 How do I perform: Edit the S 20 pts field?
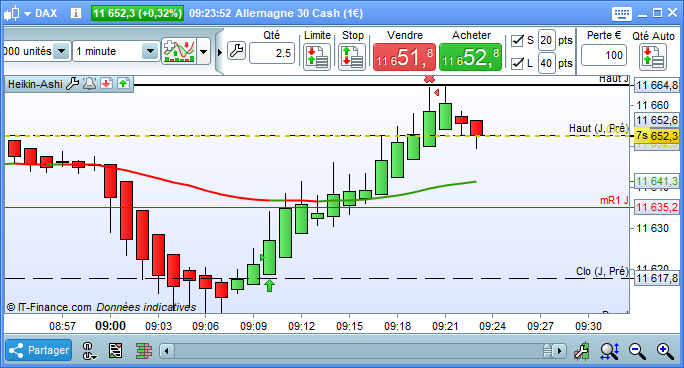click(x=547, y=41)
